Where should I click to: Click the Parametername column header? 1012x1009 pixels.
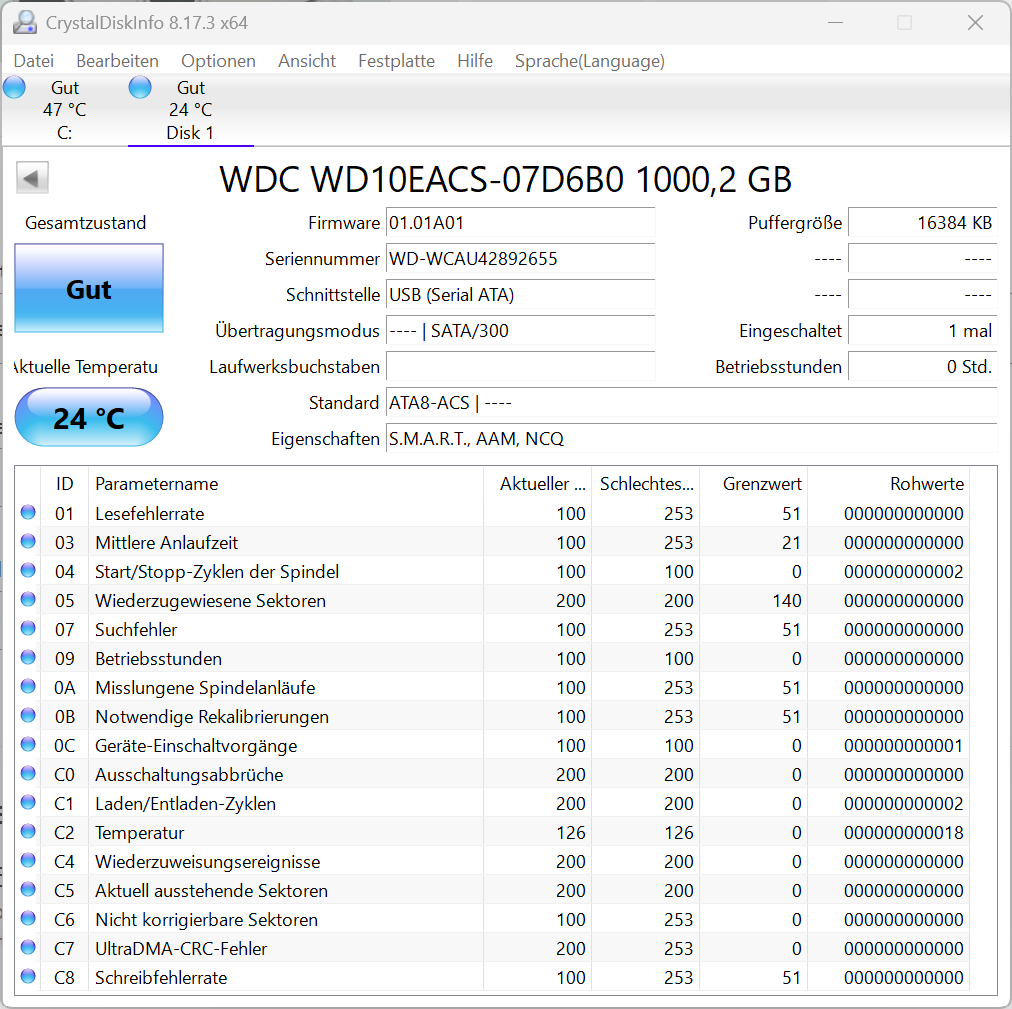click(286, 484)
